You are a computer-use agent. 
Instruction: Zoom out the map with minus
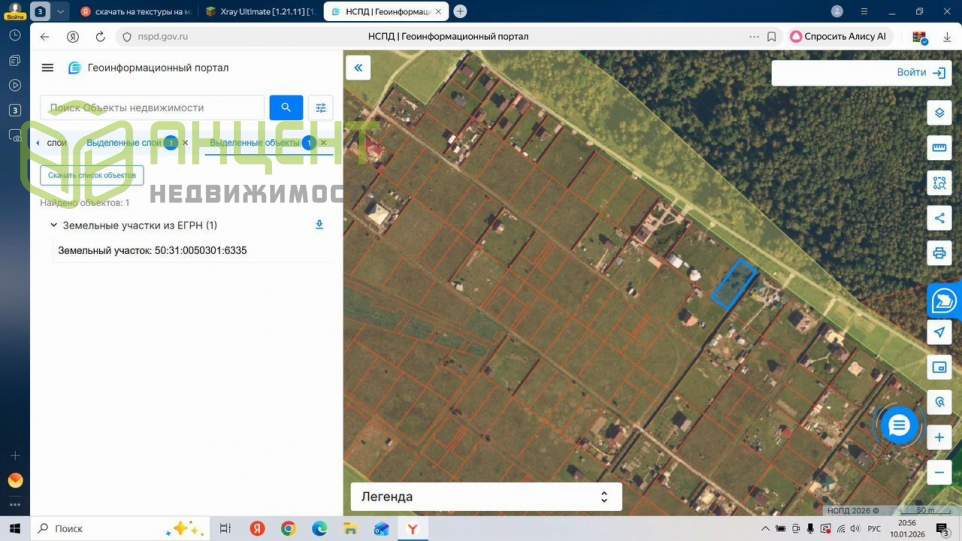tap(939, 472)
